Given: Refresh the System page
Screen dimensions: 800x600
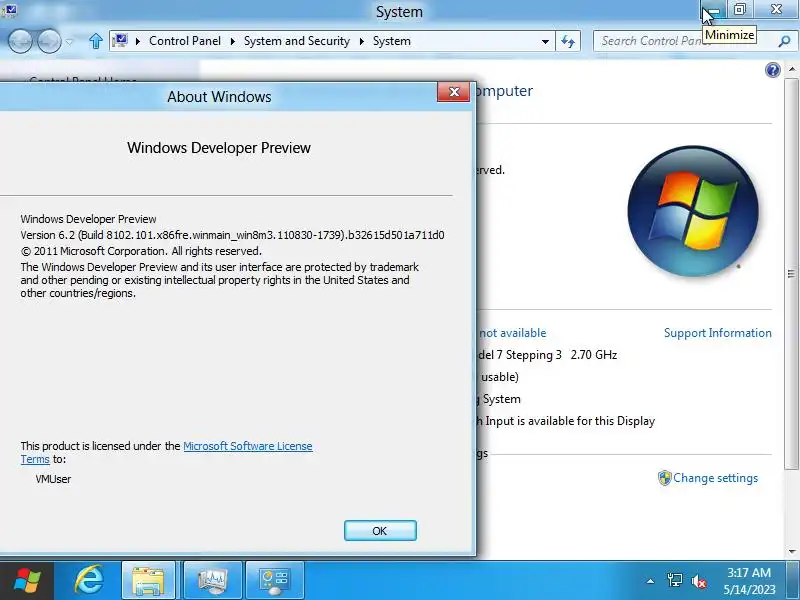Looking at the screenshot, I should [x=568, y=41].
